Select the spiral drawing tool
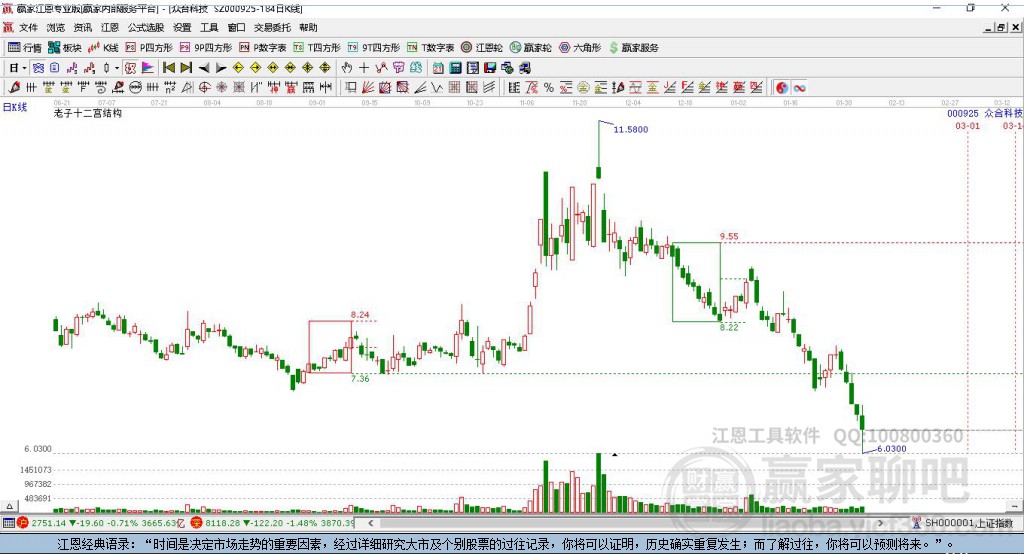The width and height of the screenshot is (1024, 554). click(101, 88)
